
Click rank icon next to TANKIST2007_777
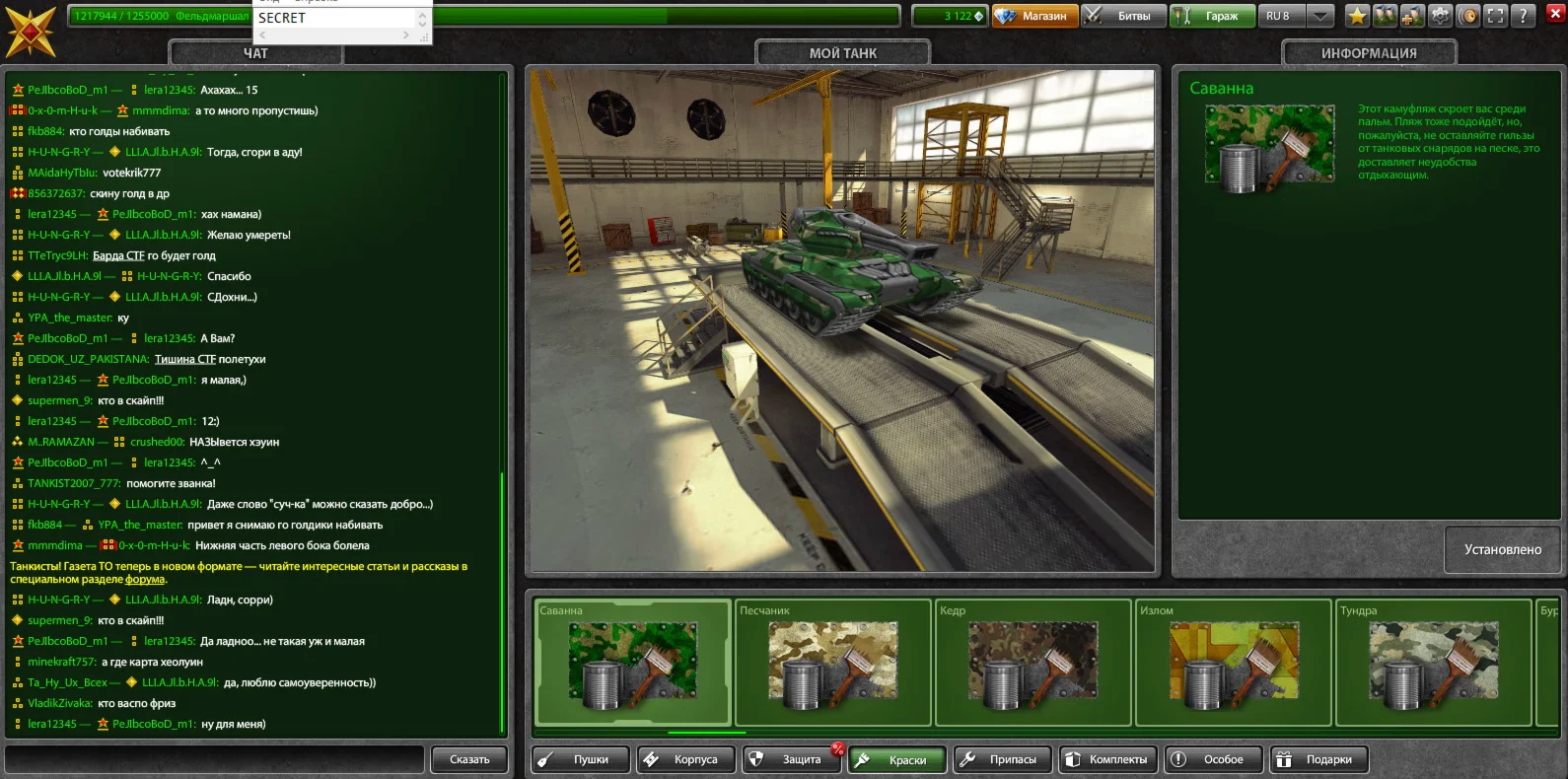17,483
